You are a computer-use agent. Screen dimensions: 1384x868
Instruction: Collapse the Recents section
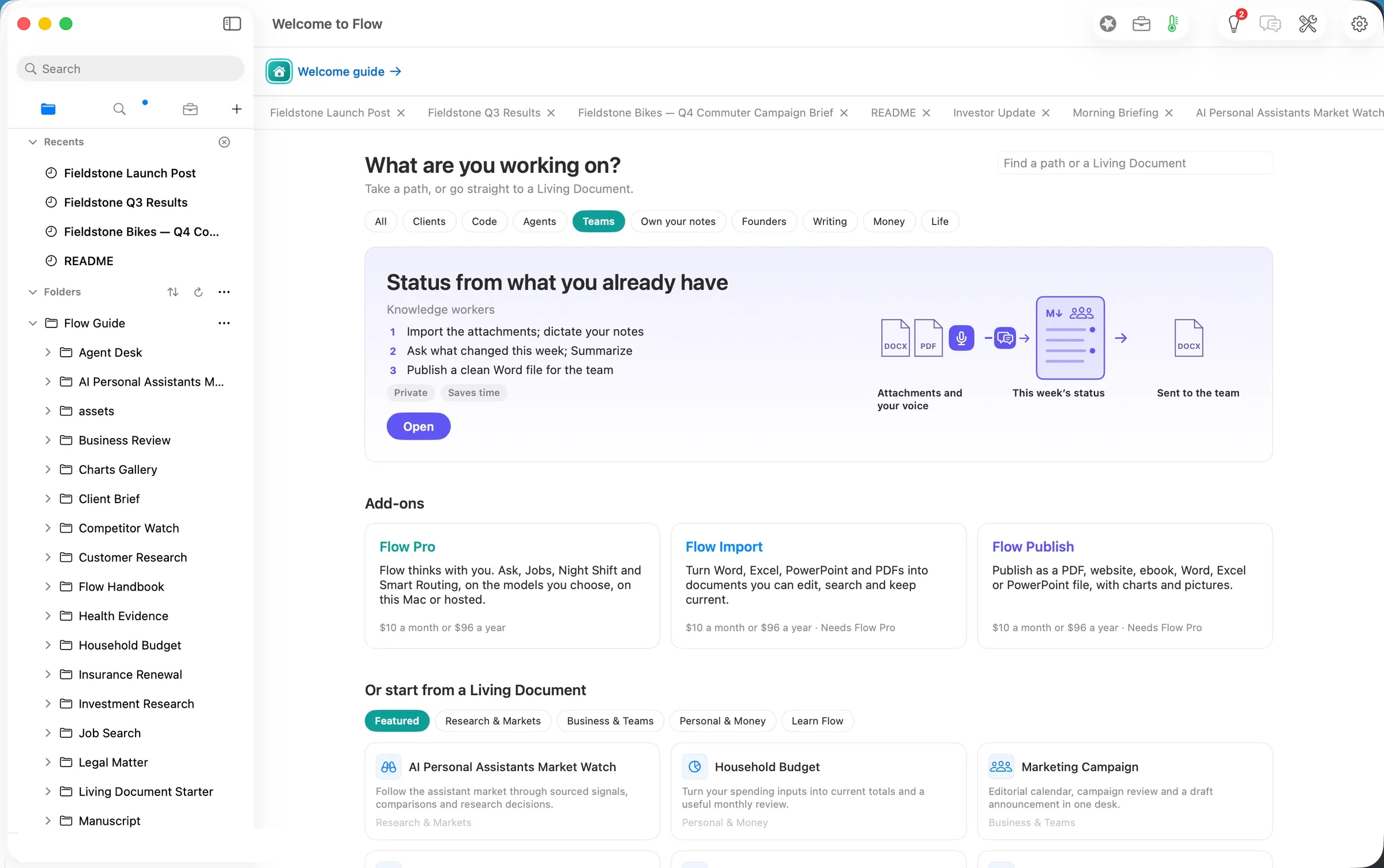pyautogui.click(x=33, y=142)
